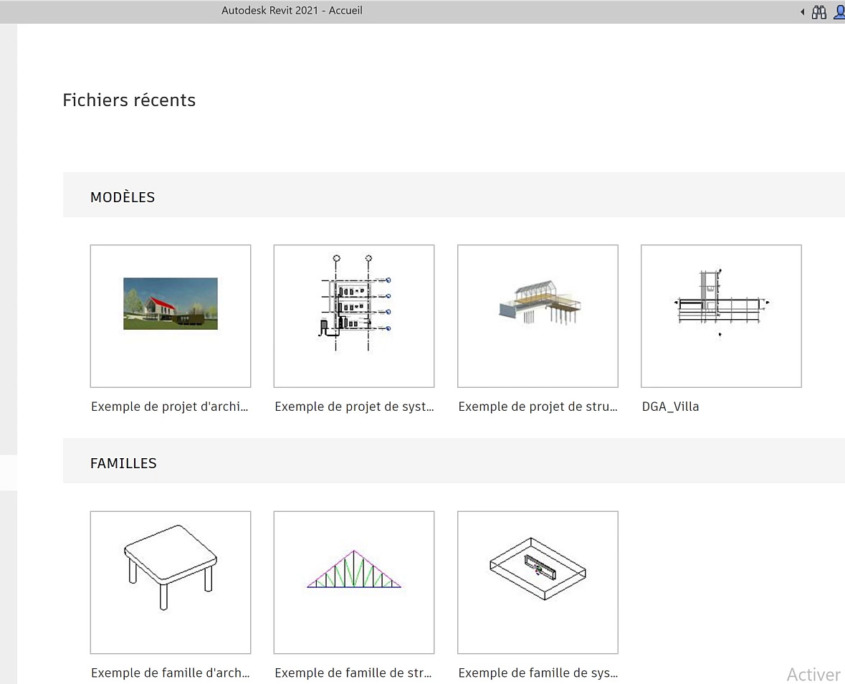Screen dimensions: 845x684
Task: Click the 'Exemple de projet de stru...' label
Action: (538, 406)
